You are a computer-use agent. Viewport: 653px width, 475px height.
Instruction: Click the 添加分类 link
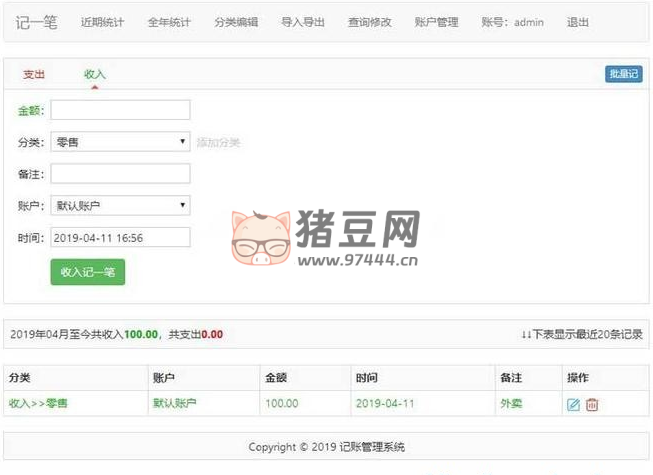(x=219, y=143)
